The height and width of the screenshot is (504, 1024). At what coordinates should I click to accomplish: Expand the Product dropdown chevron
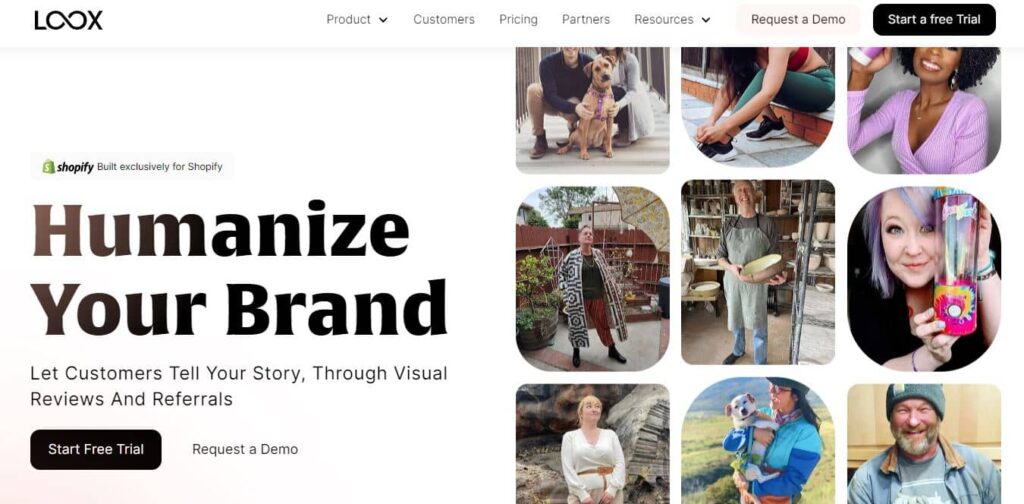(383, 20)
